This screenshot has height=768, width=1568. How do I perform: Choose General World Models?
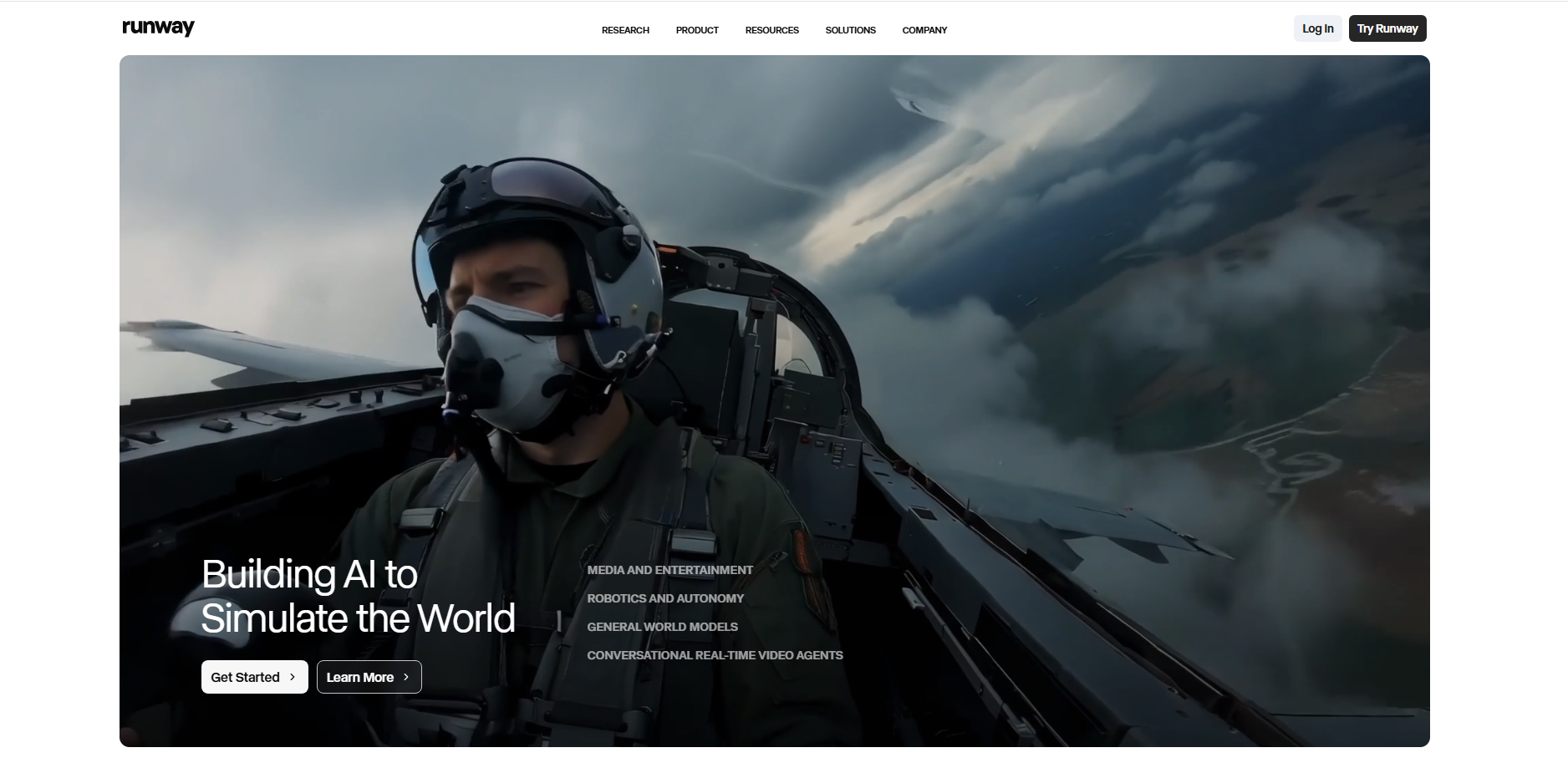(x=662, y=627)
